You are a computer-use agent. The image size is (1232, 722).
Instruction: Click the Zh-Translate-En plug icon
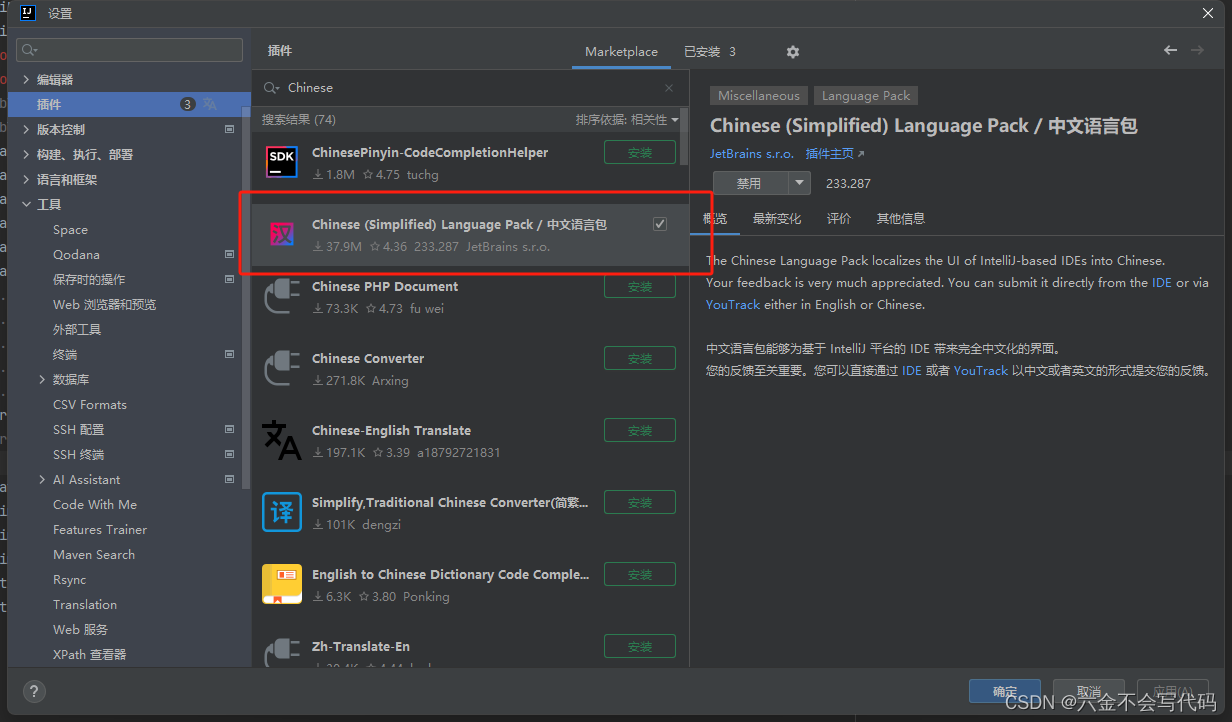click(282, 652)
